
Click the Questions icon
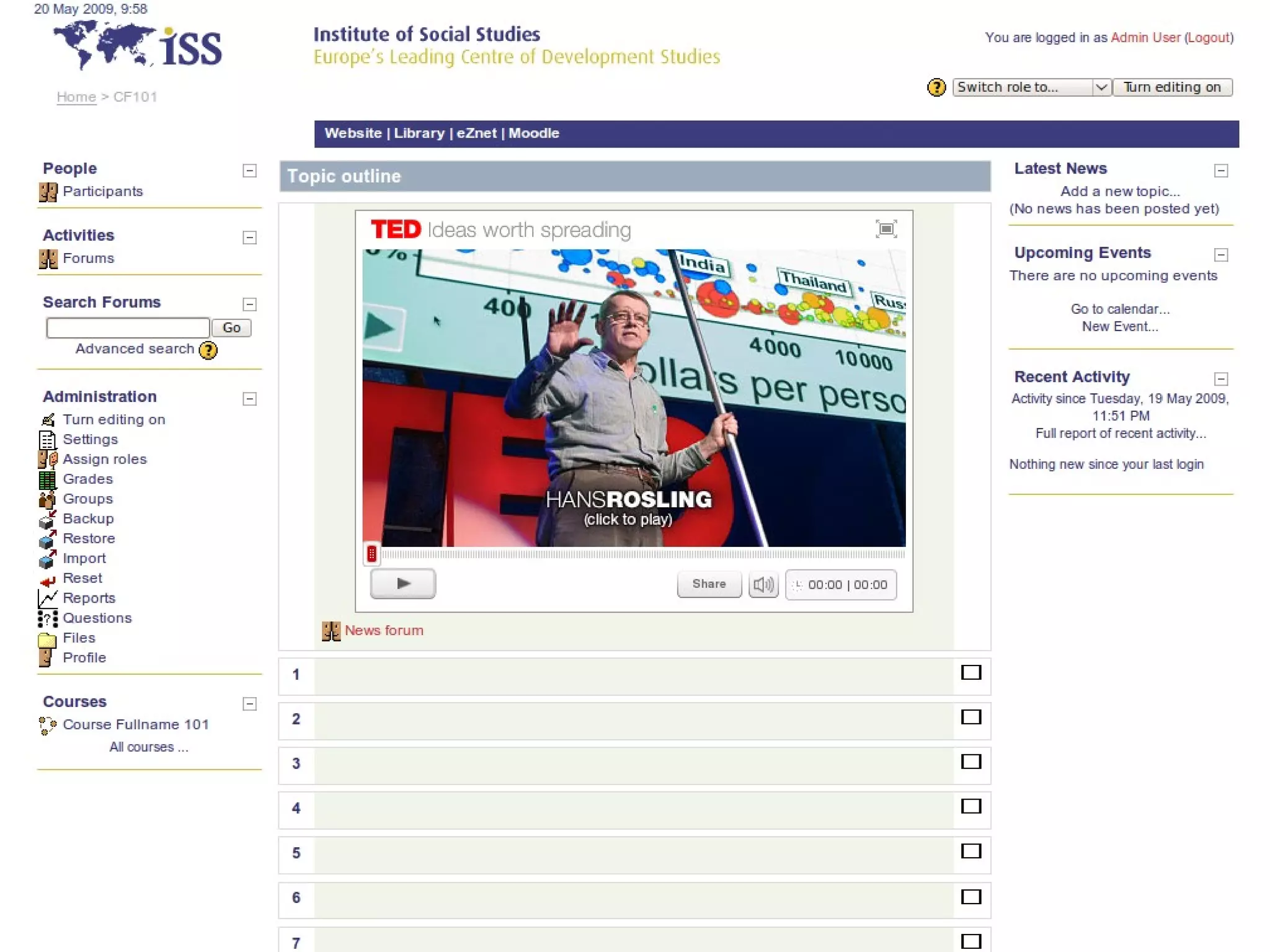[48, 618]
